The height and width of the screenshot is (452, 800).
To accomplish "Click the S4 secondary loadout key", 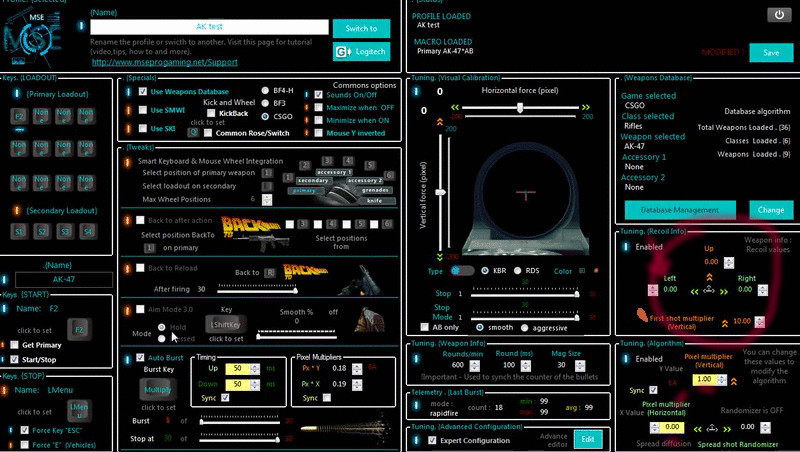I will [x=88, y=232].
